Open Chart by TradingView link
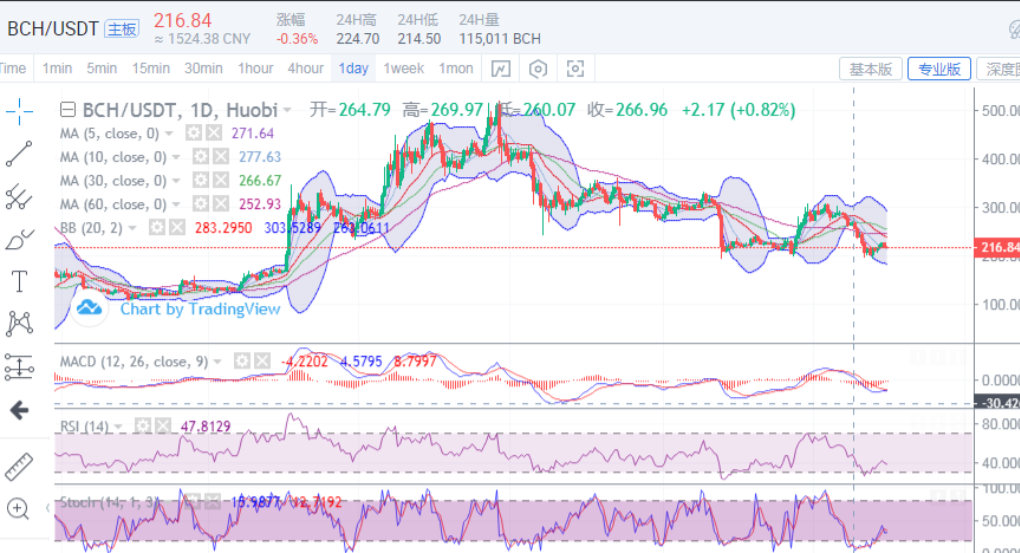Viewport: 1020px width, 553px height. 200,309
